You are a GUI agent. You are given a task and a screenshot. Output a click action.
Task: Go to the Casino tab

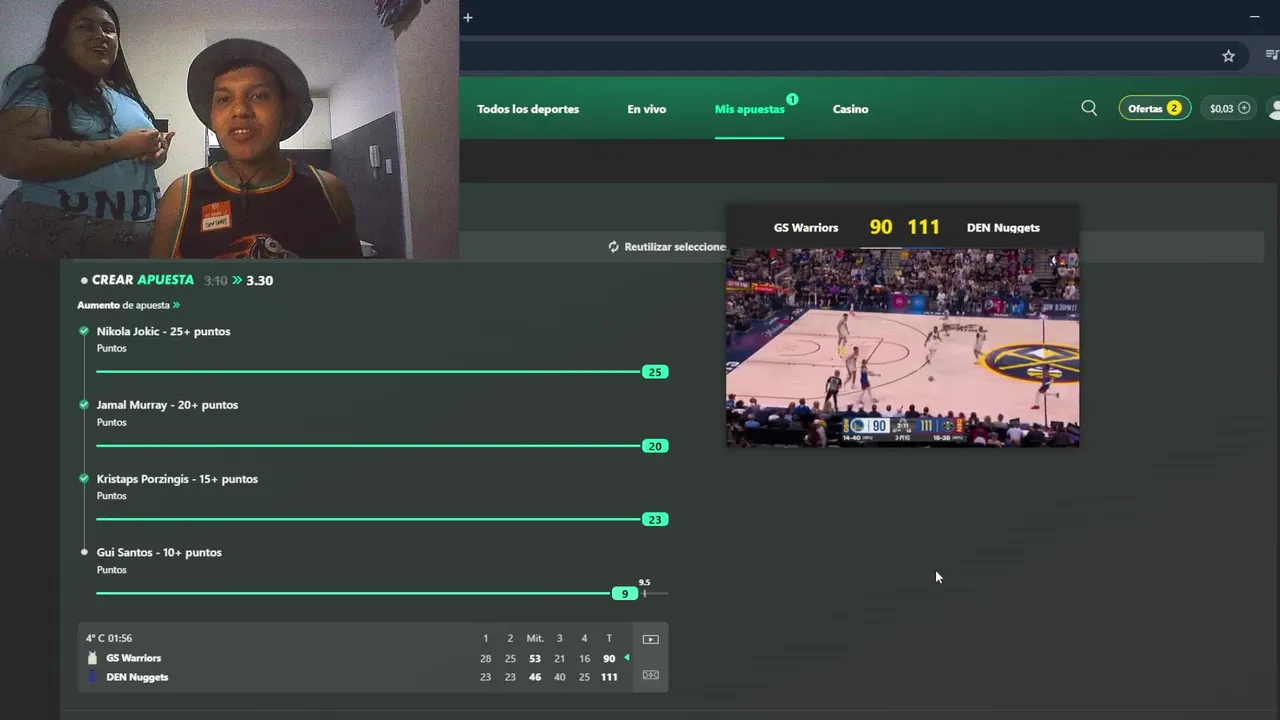click(850, 109)
